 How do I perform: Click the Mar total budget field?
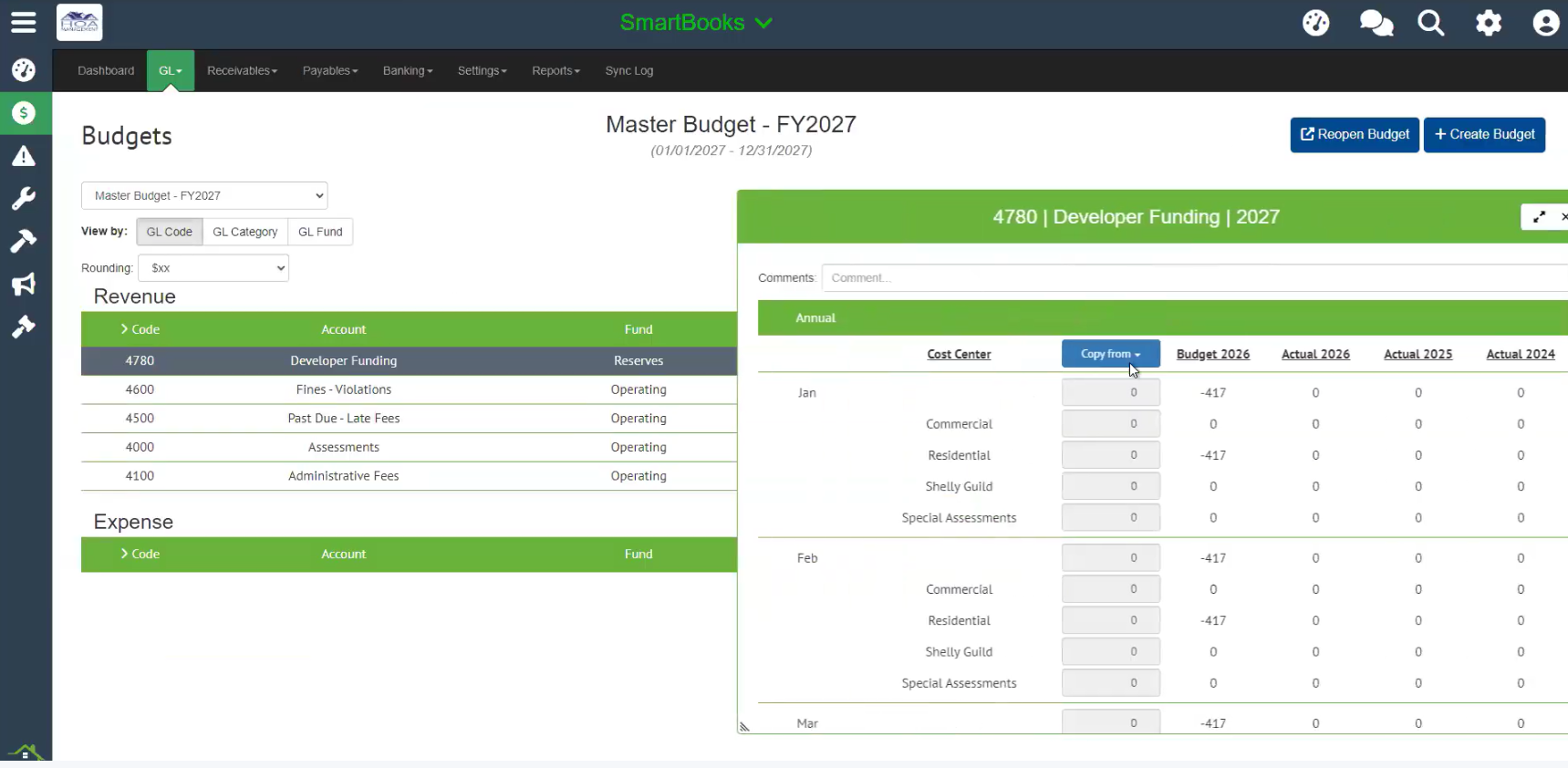point(1111,721)
